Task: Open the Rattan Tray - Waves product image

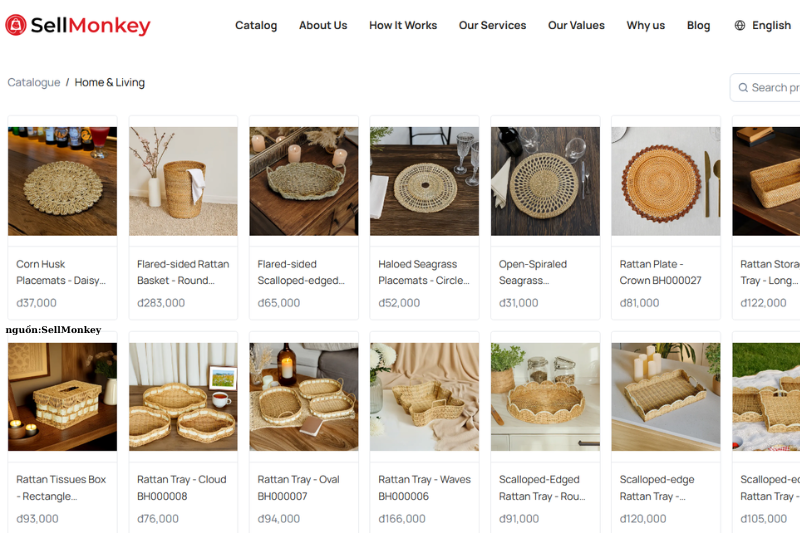Action: (x=424, y=397)
